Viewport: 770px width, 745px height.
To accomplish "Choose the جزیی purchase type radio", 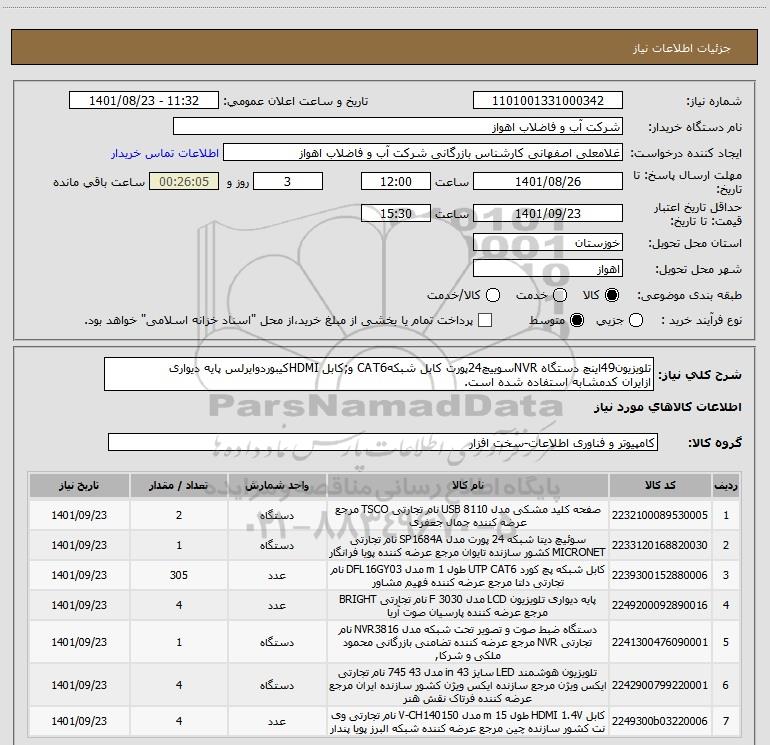I will (636, 320).
